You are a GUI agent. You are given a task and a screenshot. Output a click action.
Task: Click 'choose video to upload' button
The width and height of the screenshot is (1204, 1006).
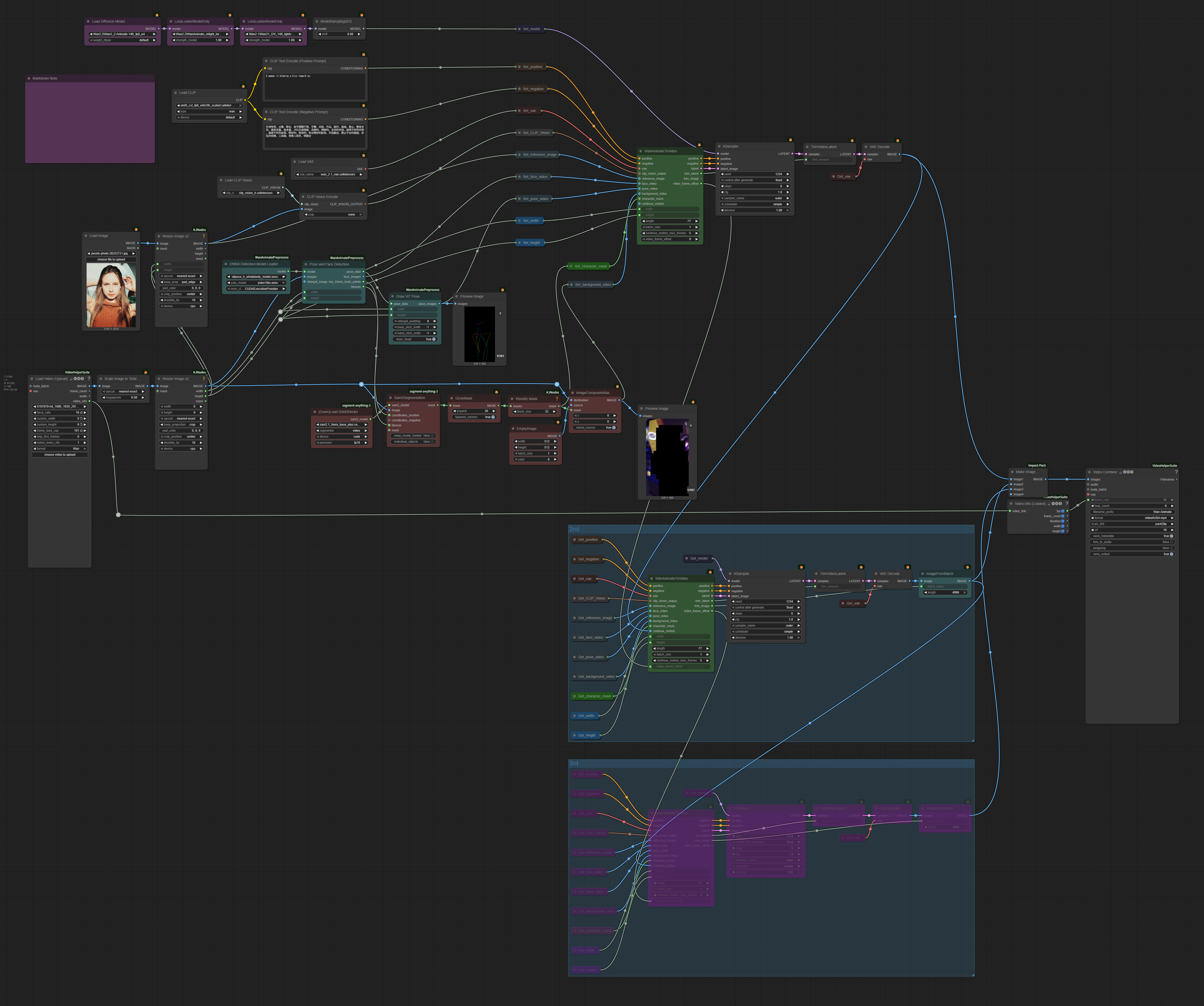[60, 454]
